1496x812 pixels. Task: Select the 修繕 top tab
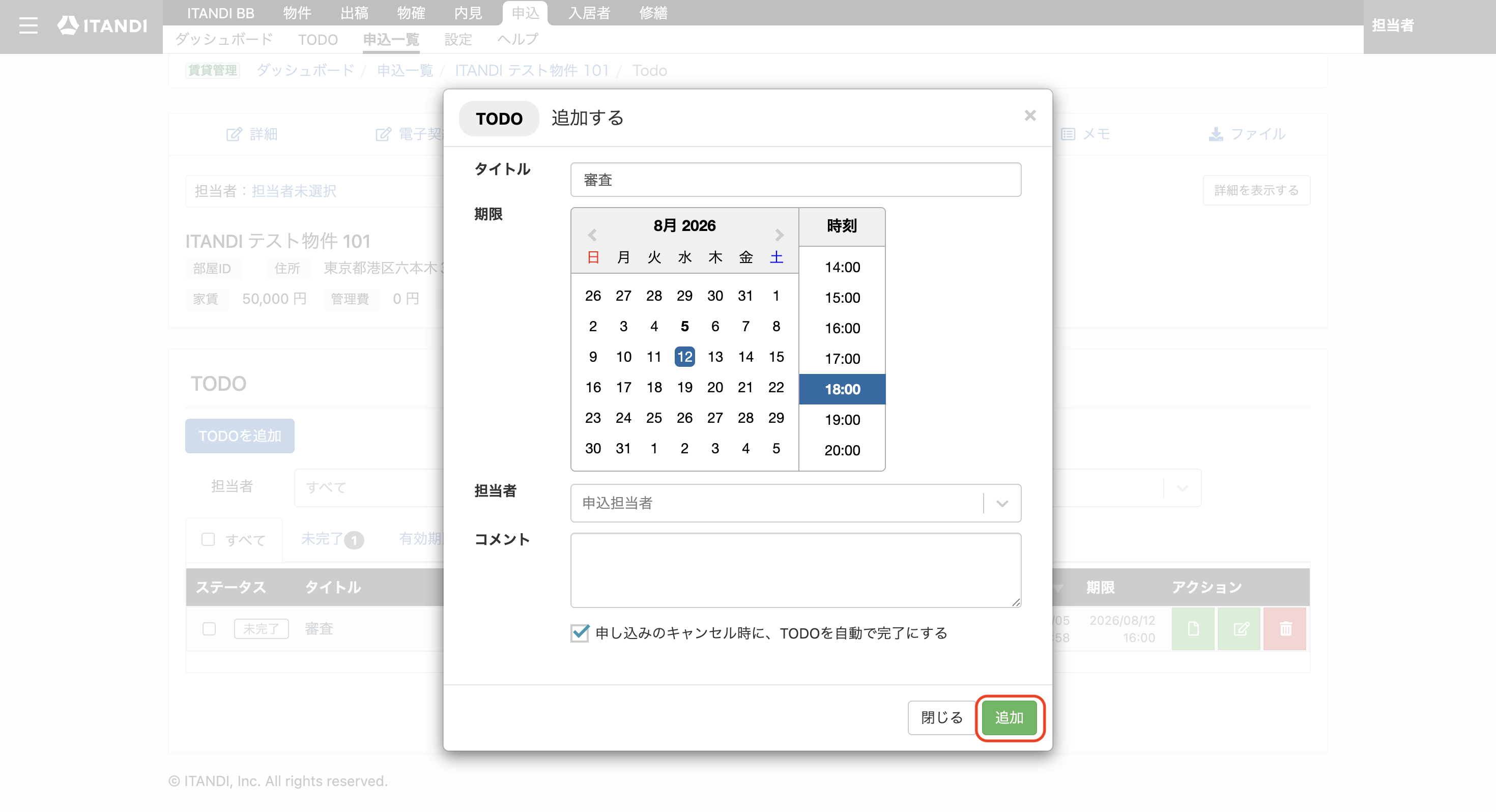point(653,13)
